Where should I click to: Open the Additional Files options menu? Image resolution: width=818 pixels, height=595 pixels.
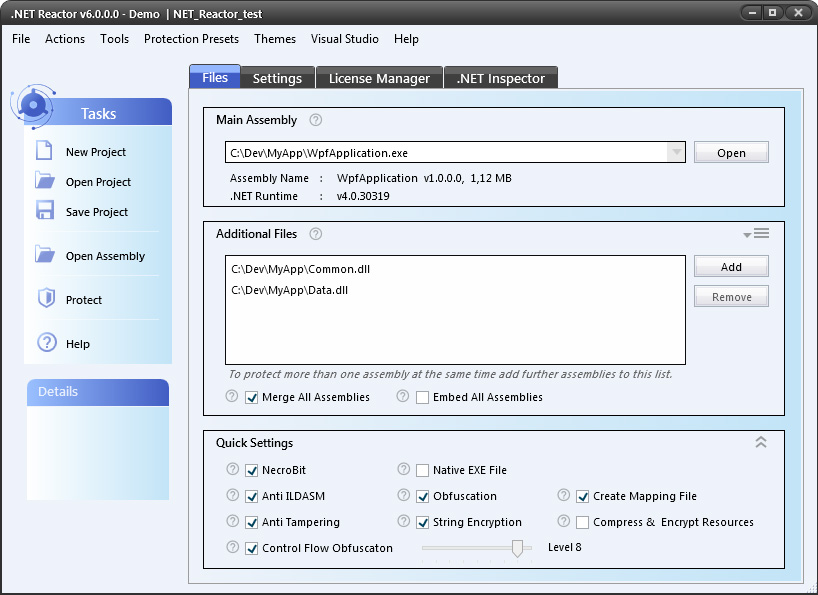tap(756, 234)
